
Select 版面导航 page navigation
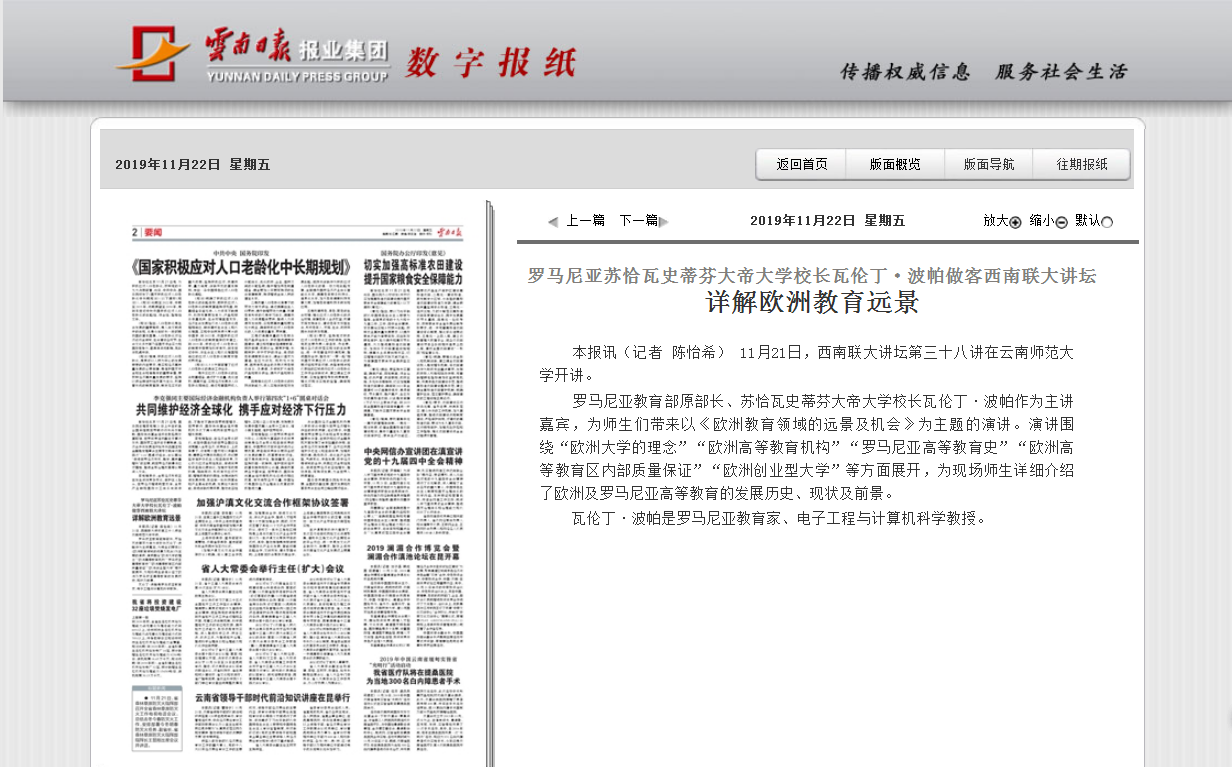pyautogui.click(x=989, y=165)
